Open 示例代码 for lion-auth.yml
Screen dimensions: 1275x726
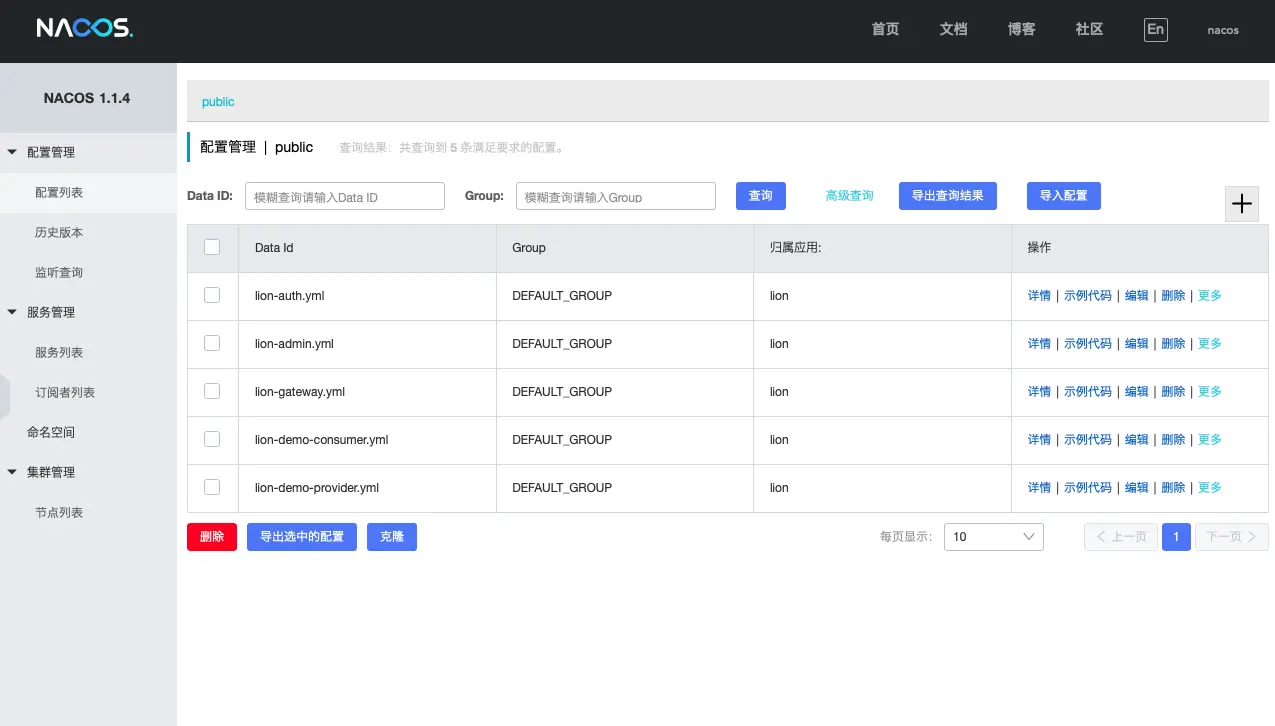[x=1087, y=296]
